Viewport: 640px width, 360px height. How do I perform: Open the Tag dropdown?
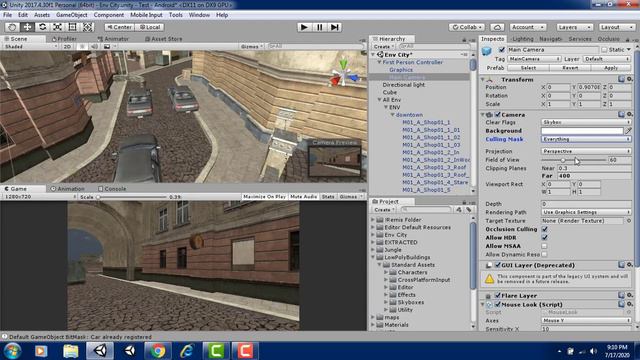coord(534,59)
